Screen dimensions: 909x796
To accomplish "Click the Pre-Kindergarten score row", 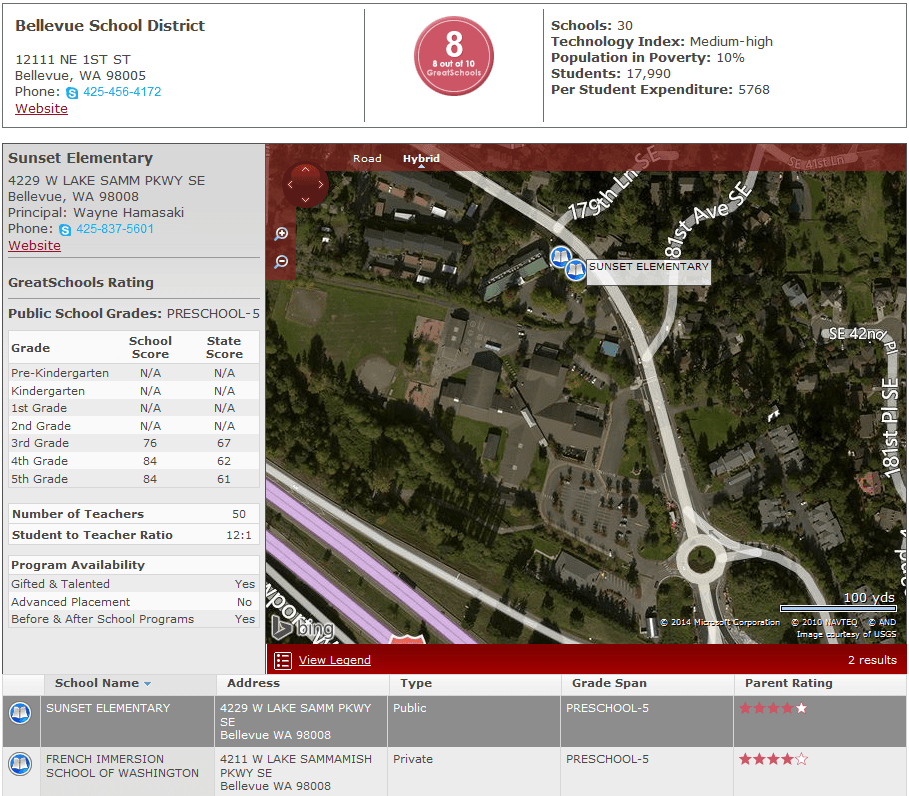I will click(x=134, y=373).
